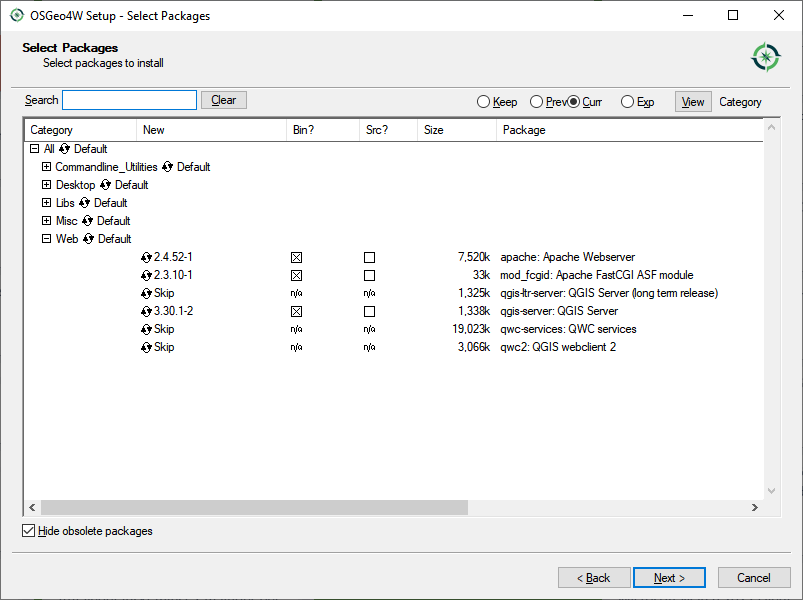This screenshot has height=600, width=803.
Task: Cycle the Default icon beside the Web category
Action: pos(87,238)
